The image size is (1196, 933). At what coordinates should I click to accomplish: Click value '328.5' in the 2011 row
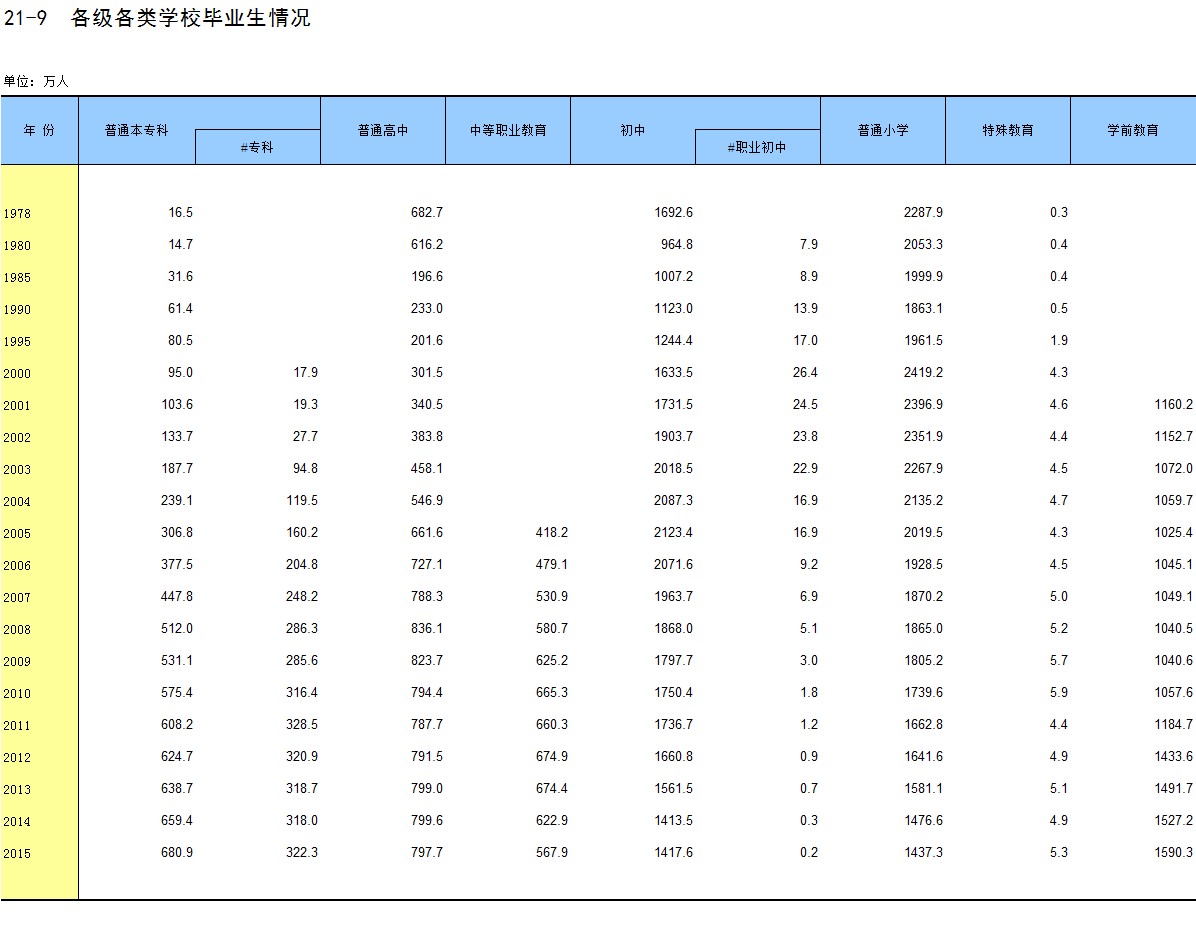pos(302,725)
